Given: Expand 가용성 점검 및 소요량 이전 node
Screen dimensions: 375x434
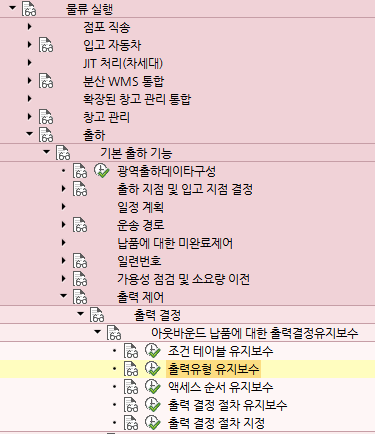Looking at the screenshot, I should point(64,278).
